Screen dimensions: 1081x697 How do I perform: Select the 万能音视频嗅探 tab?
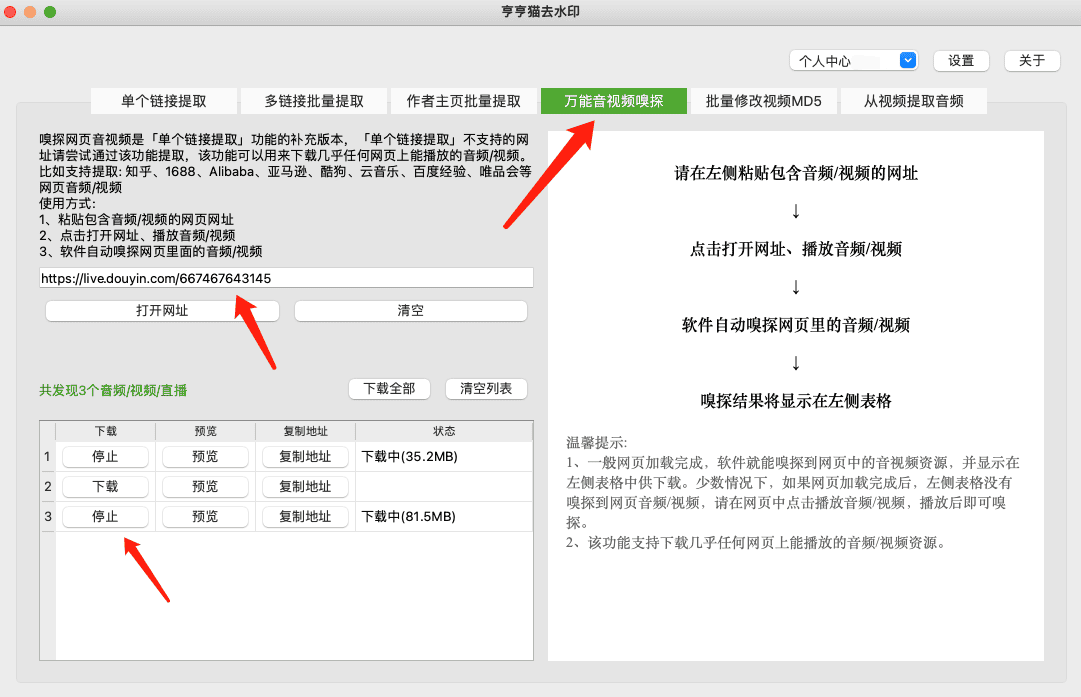(x=614, y=101)
